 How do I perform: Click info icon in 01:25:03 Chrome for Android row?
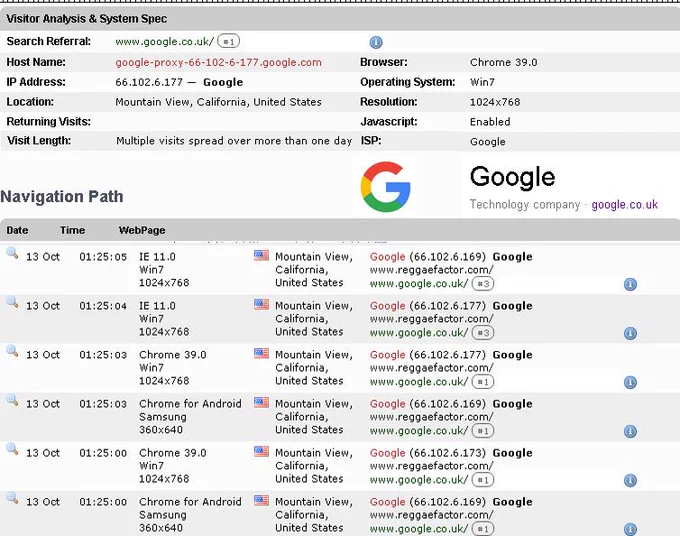[630, 431]
